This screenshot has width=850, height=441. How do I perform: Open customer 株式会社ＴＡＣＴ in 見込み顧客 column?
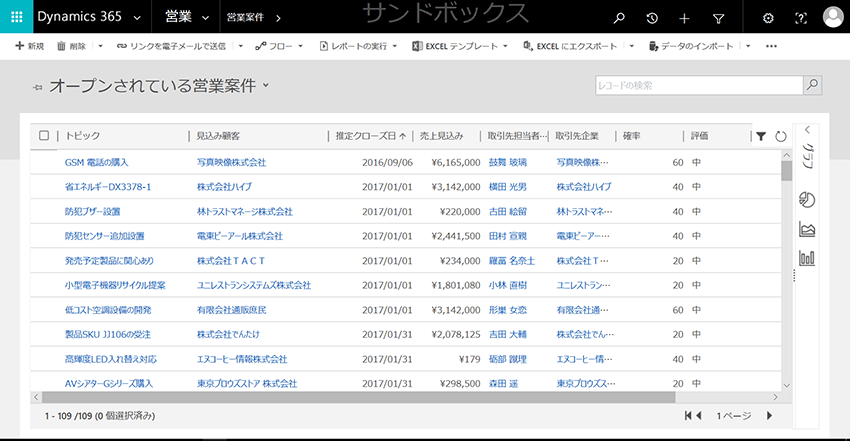coord(231,261)
